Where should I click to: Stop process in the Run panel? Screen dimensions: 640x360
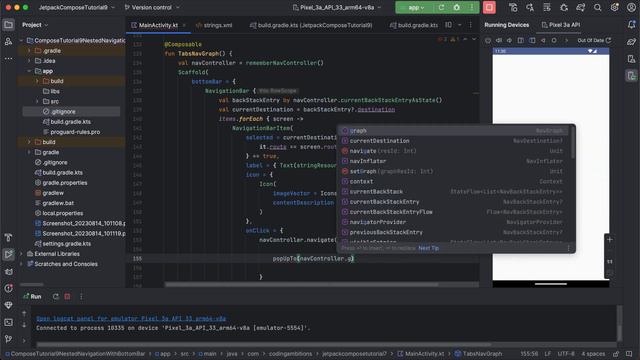[x=68, y=297]
